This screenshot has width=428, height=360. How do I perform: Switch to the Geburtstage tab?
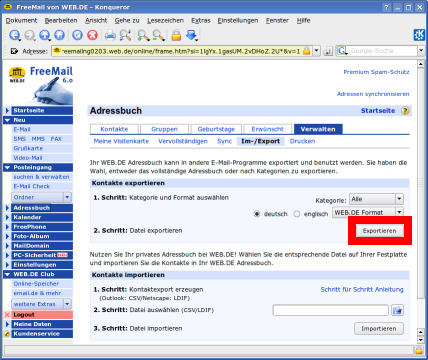coord(216,129)
